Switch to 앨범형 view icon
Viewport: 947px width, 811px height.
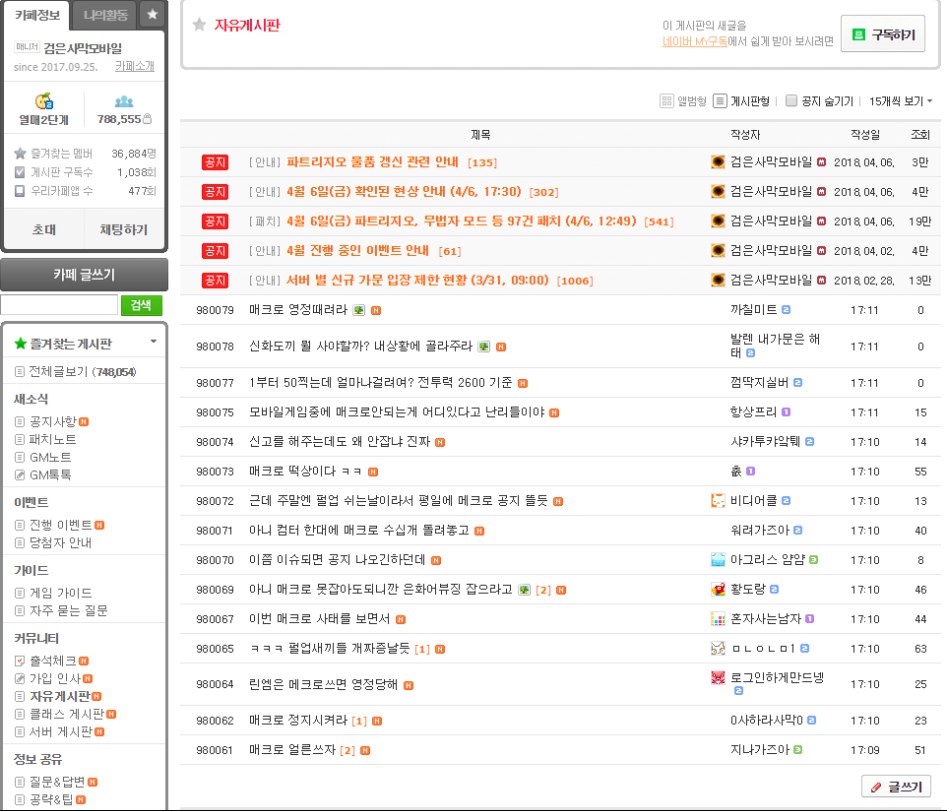click(x=666, y=101)
